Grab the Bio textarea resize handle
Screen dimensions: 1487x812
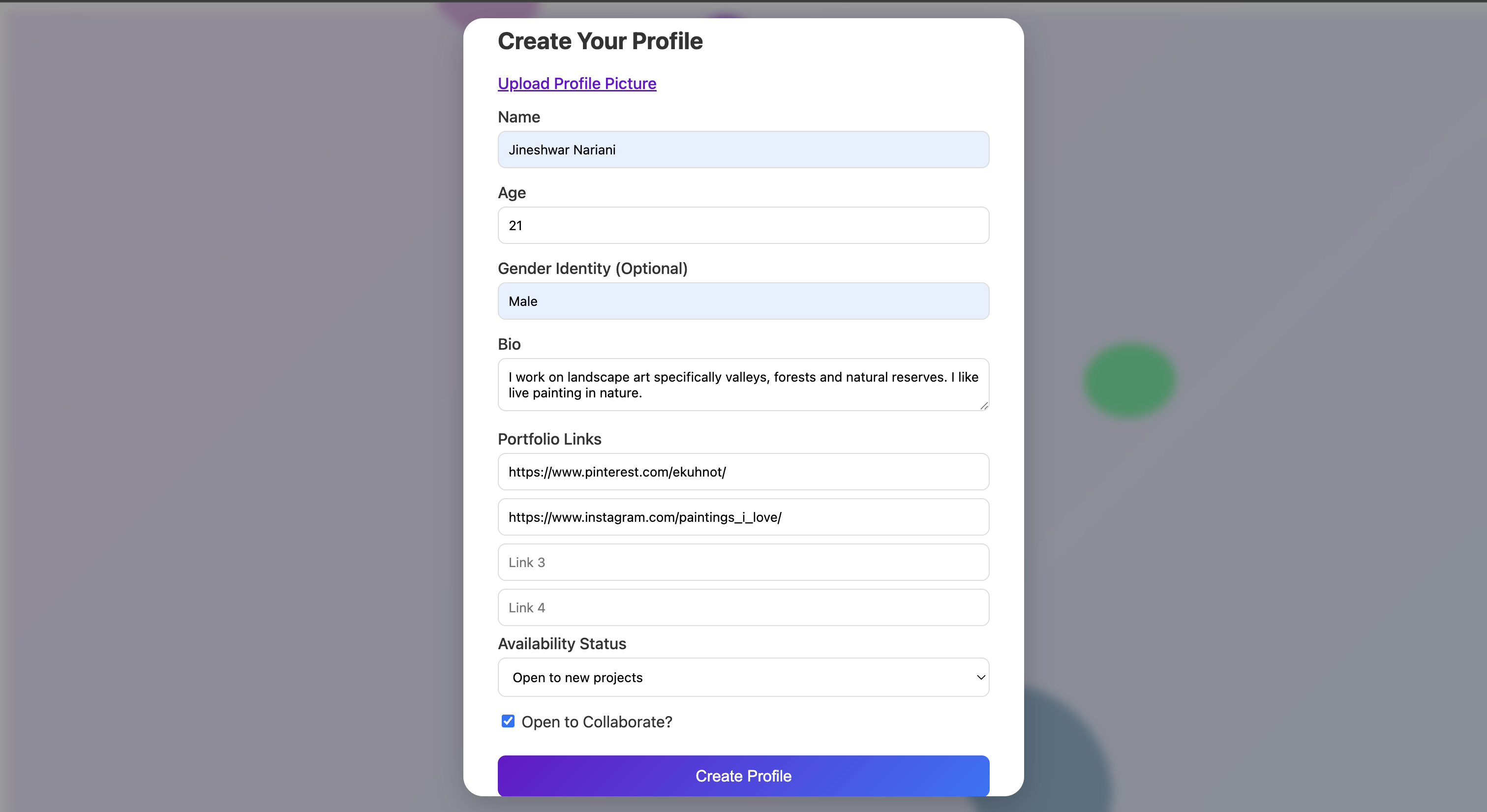pyautogui.click(x=984, y=406)
